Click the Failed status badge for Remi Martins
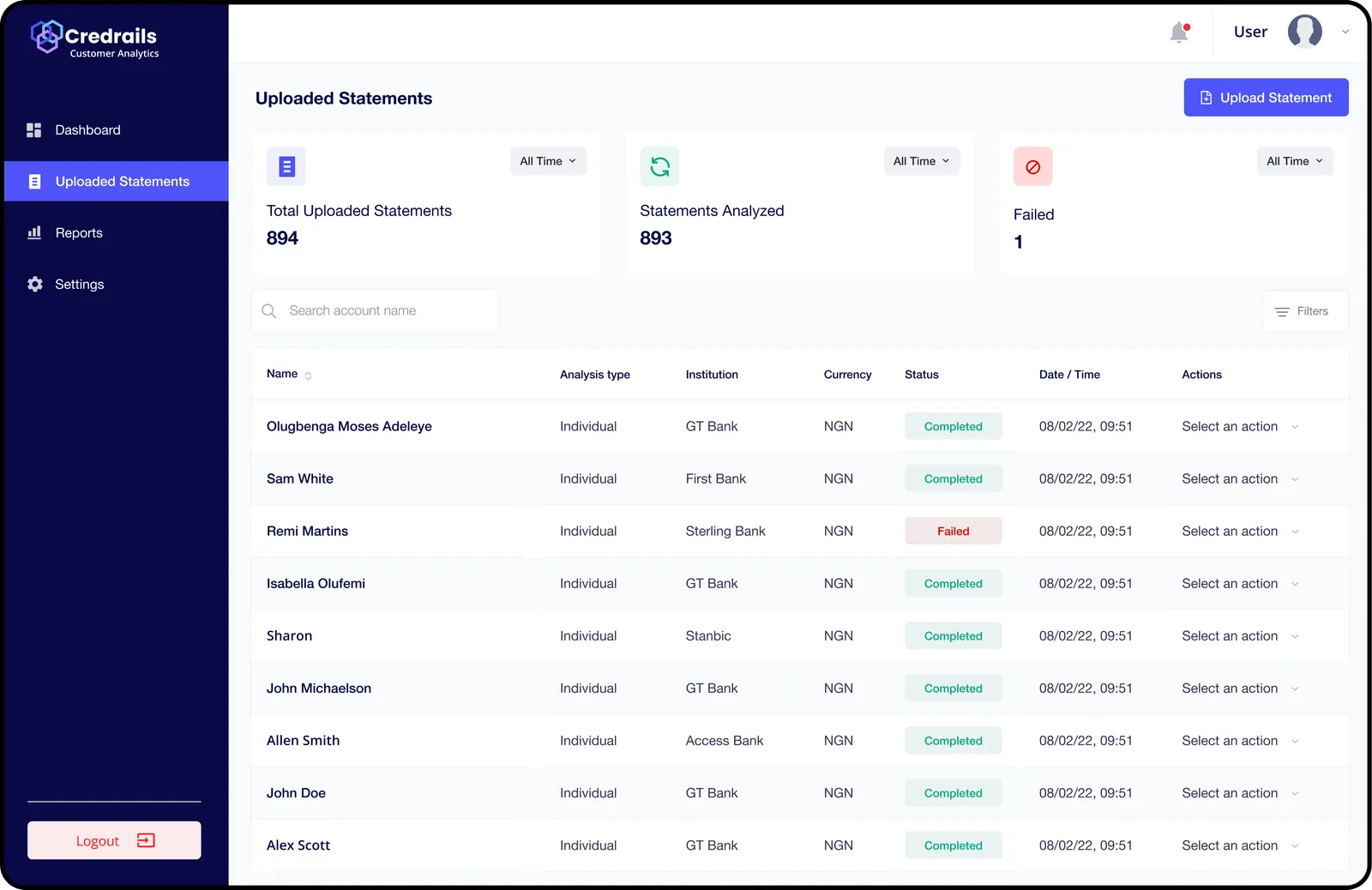The width and height of the screenshot is (1372, 890). click(x=953, y=532)
